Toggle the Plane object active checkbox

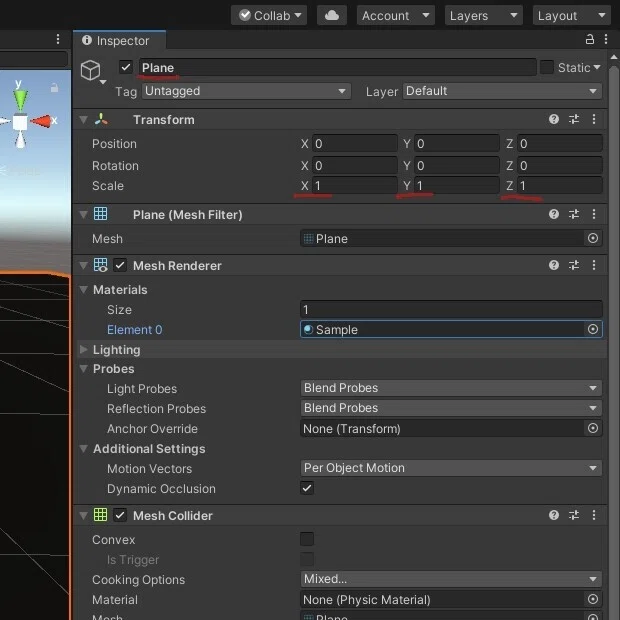pos(126,67)
